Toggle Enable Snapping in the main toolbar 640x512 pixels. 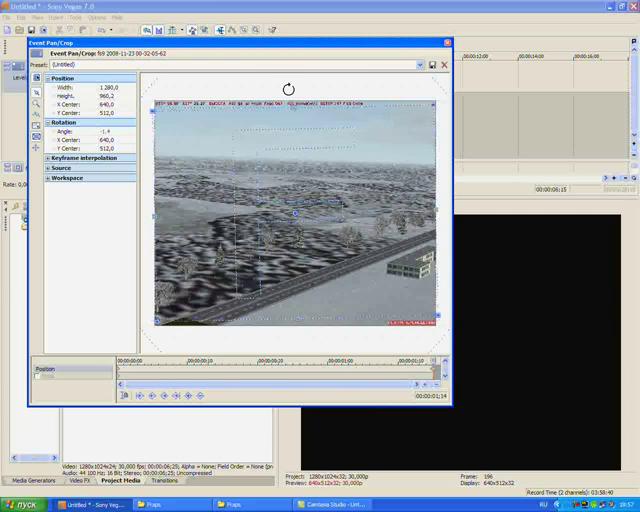pos(147,30)
